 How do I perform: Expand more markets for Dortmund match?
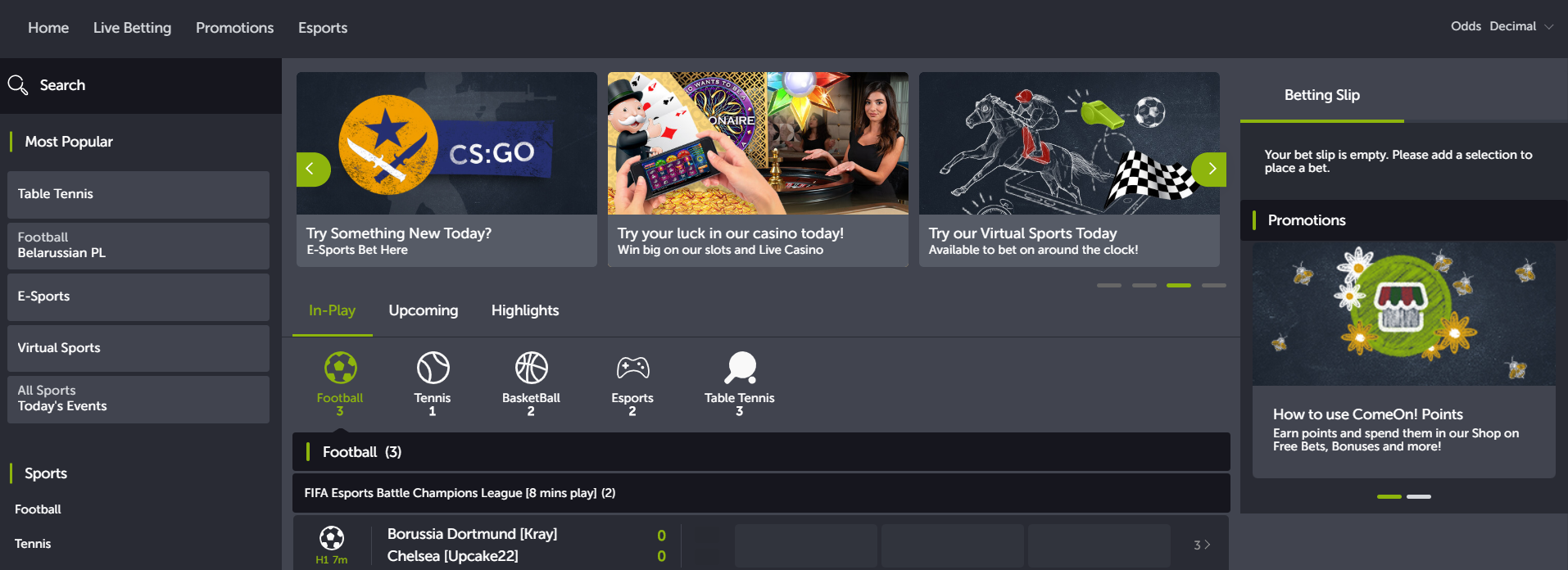(x=1201, y=545)
